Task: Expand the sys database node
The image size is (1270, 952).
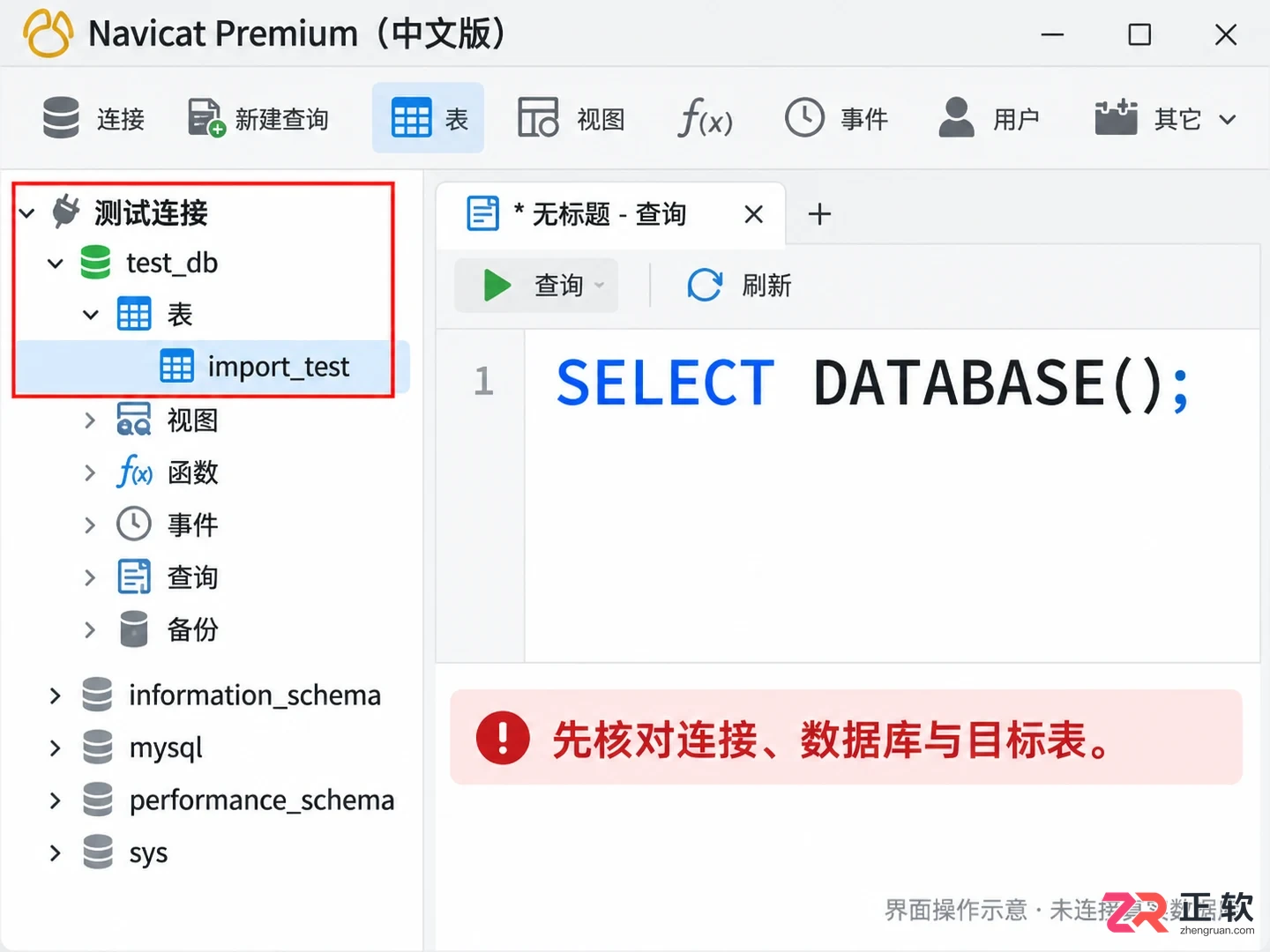Action: (x=56, y=853)
